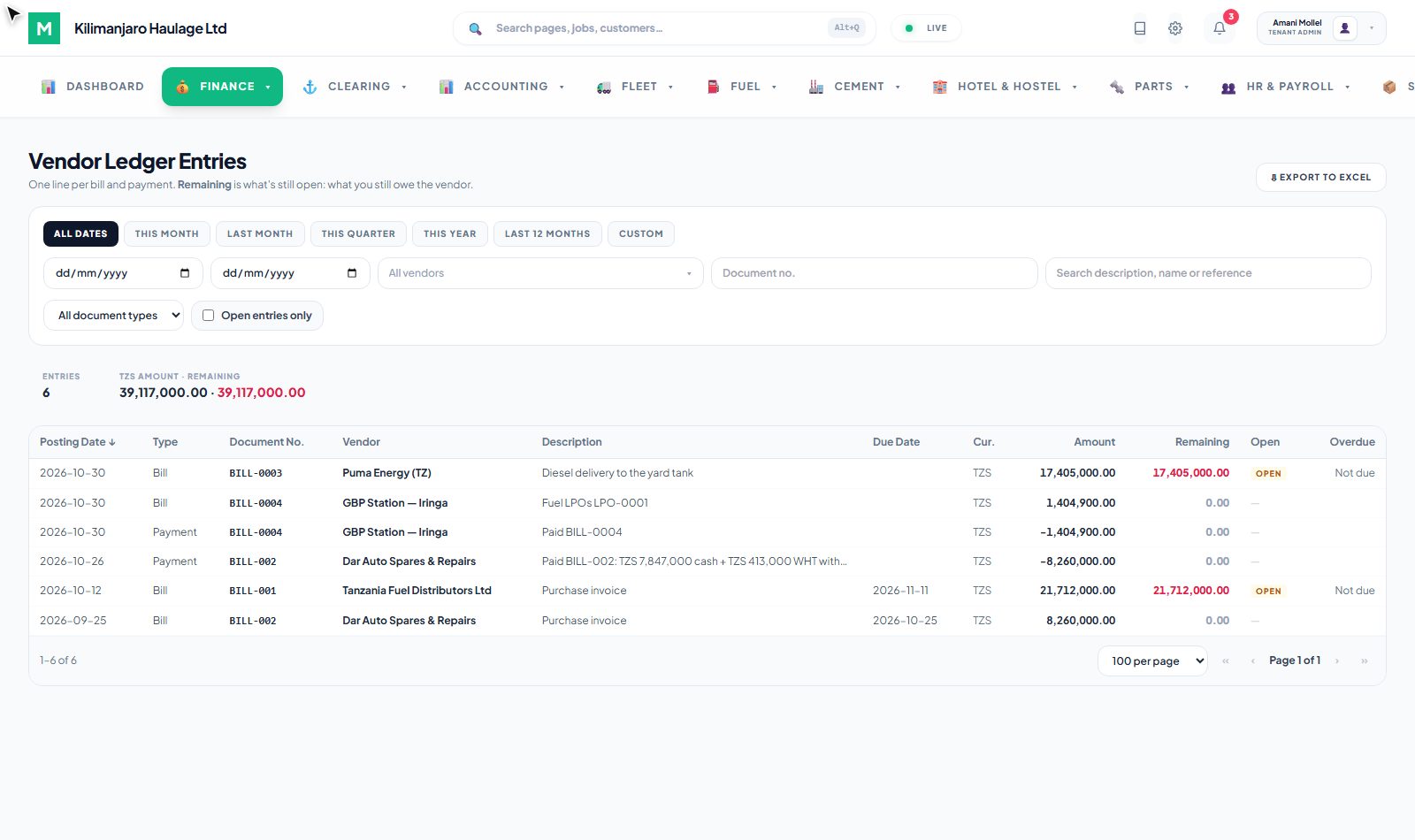Click the green M company logo
The height and width of the screenshot is (840, 1415).
pos(44,28)
